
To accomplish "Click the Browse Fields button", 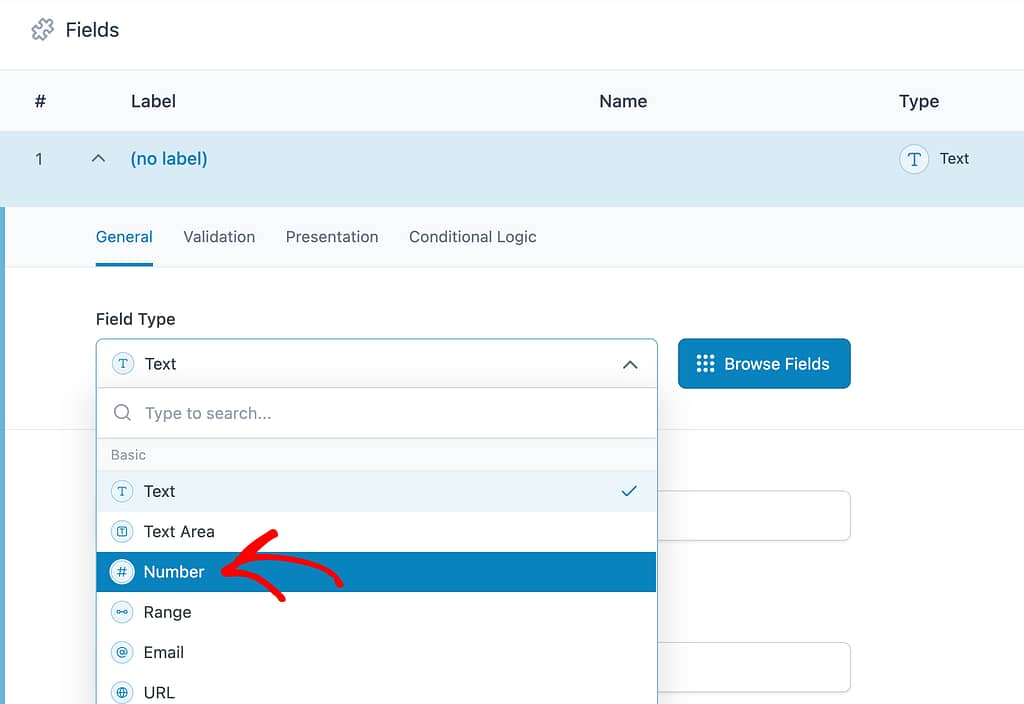I will tap(764, 364).
